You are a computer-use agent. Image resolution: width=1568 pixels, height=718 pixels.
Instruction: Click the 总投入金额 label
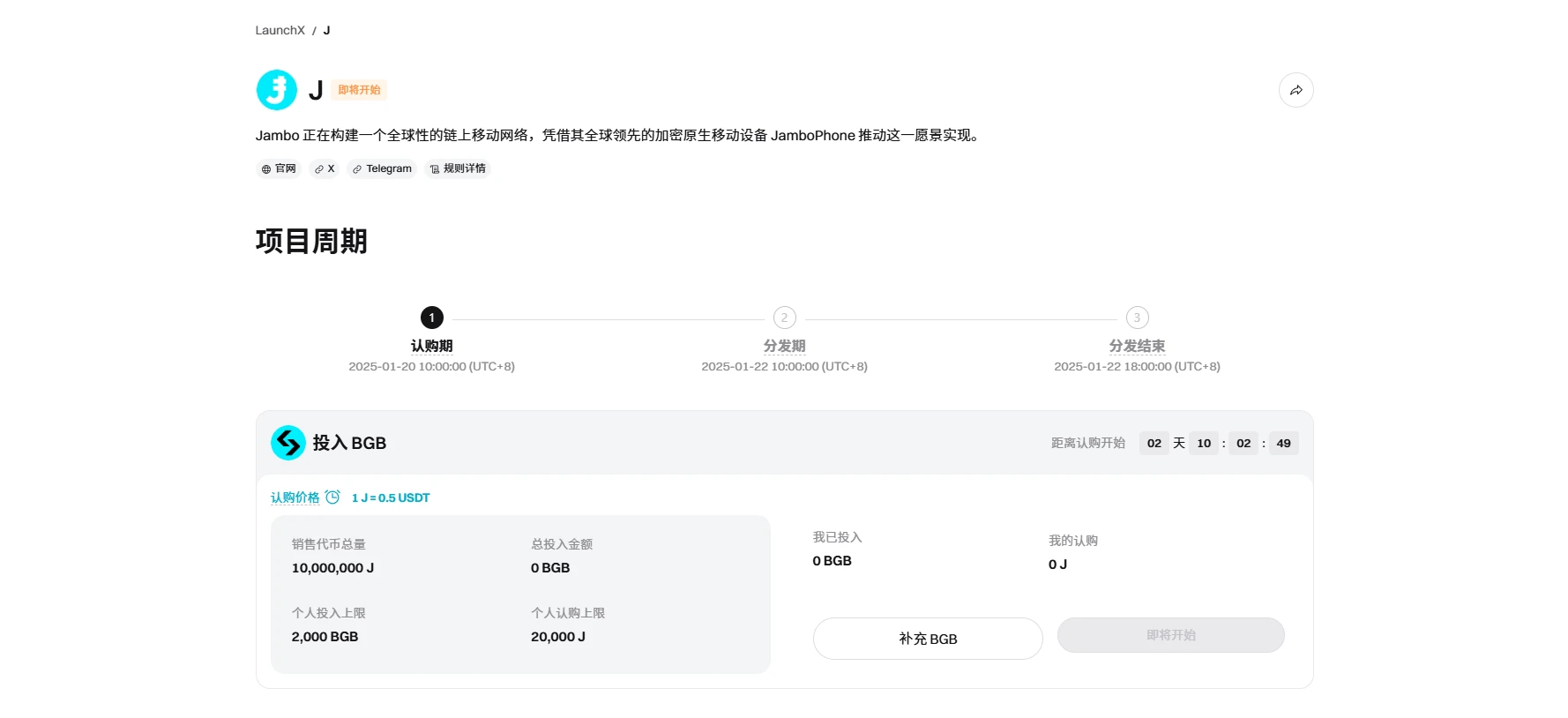562,544
